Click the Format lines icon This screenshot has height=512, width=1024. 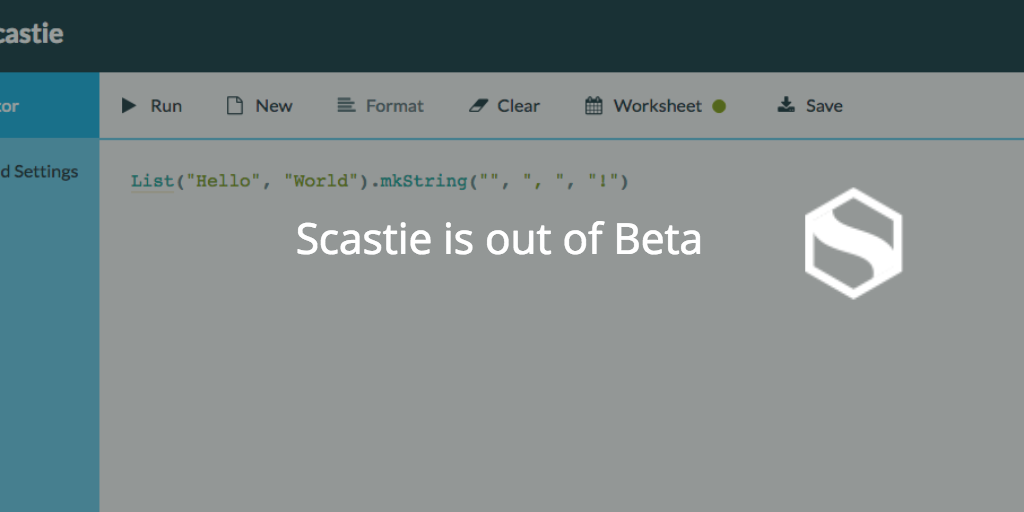click(346, 105)
